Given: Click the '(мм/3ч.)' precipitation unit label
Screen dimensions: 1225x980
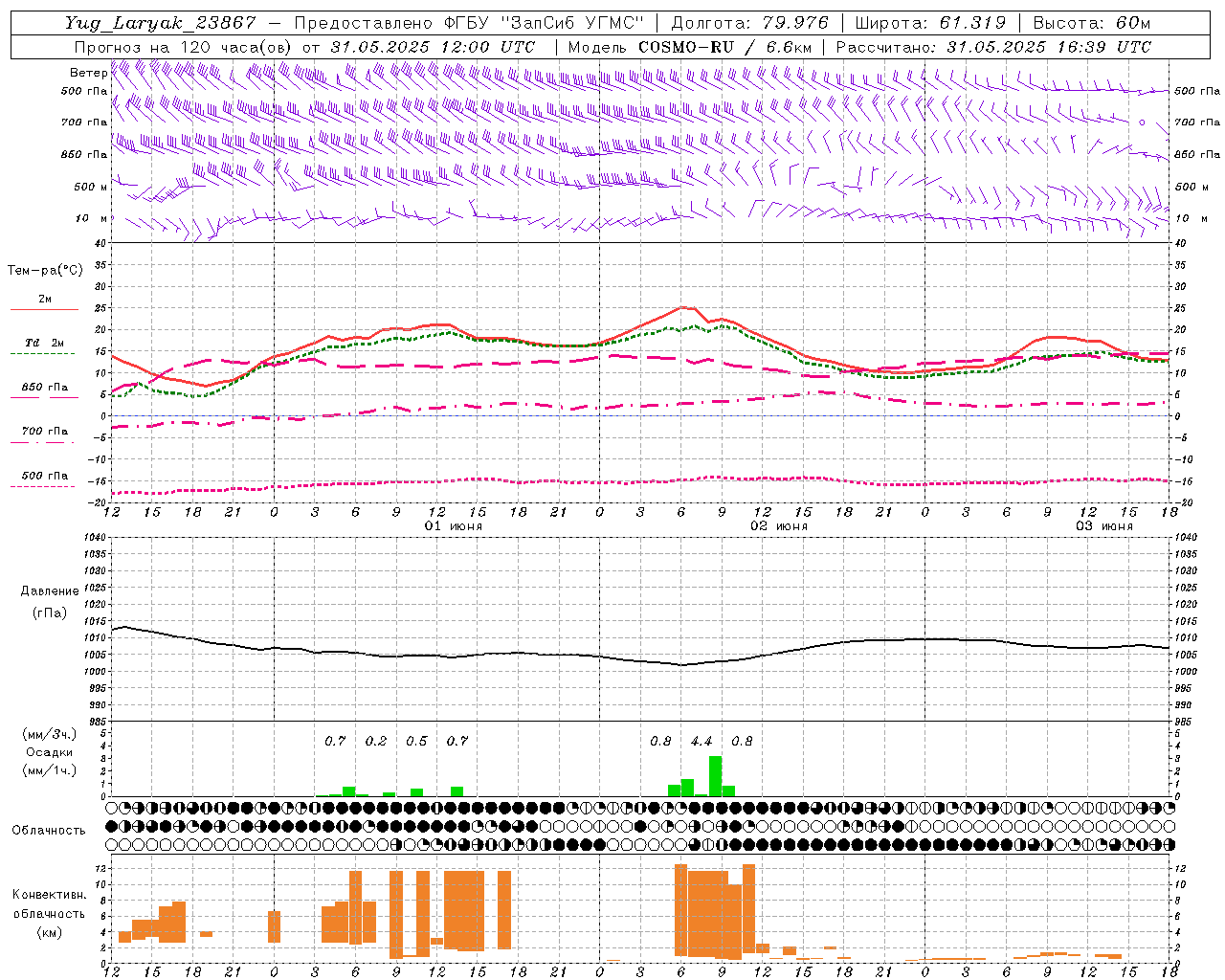Looking at the screenshot, I should [x=50, y=734].
